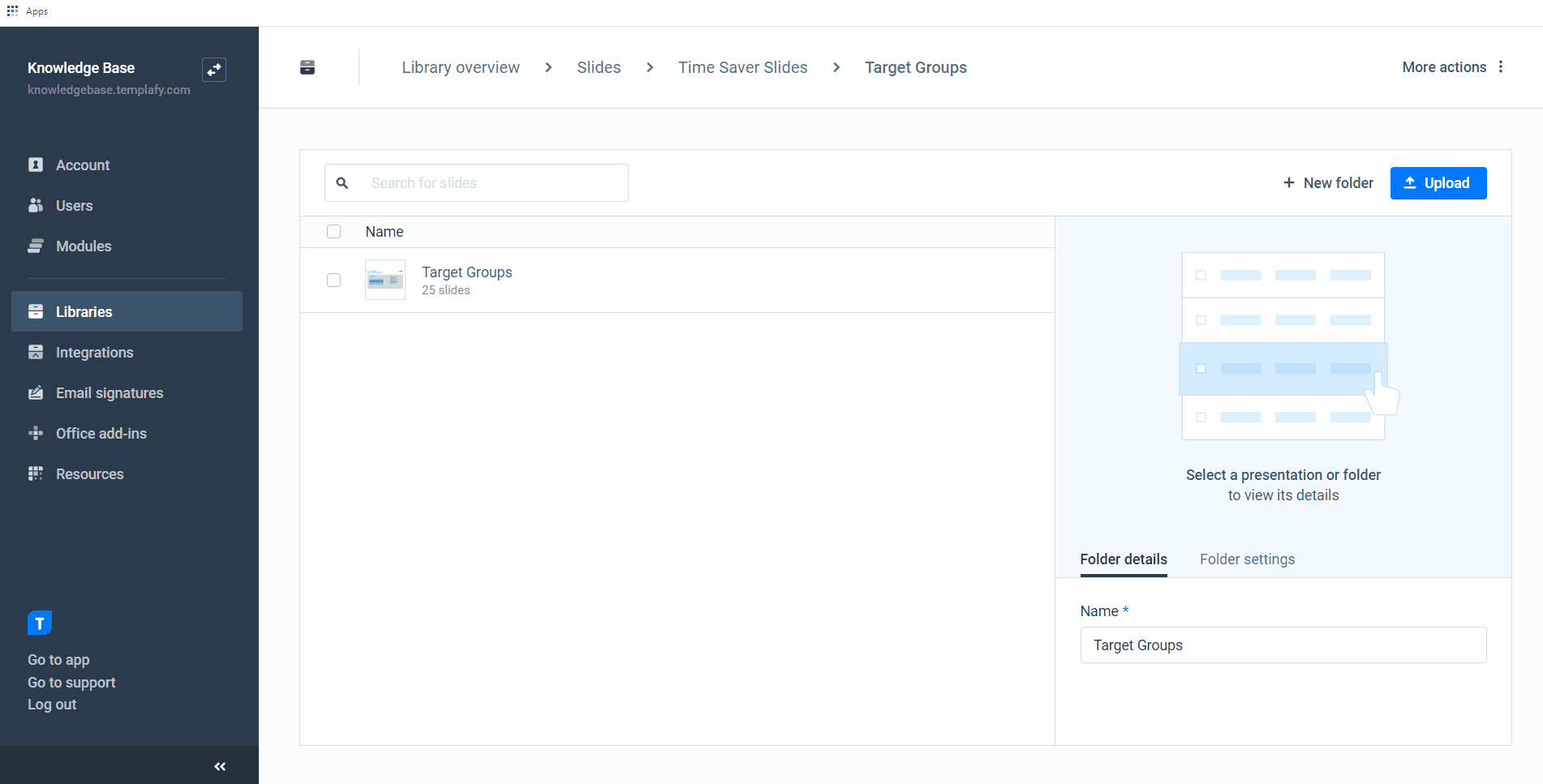Click the Modules sidebar icon
The height and width of the screenshot is (784, 1543).
tap(36, 246)
